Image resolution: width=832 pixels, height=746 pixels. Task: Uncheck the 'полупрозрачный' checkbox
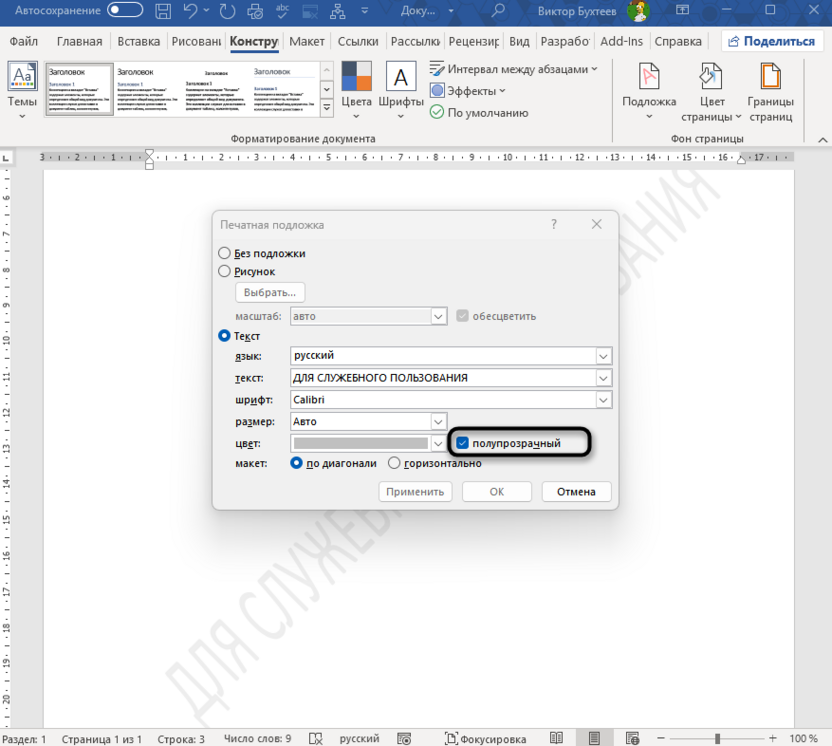(463, 443)
